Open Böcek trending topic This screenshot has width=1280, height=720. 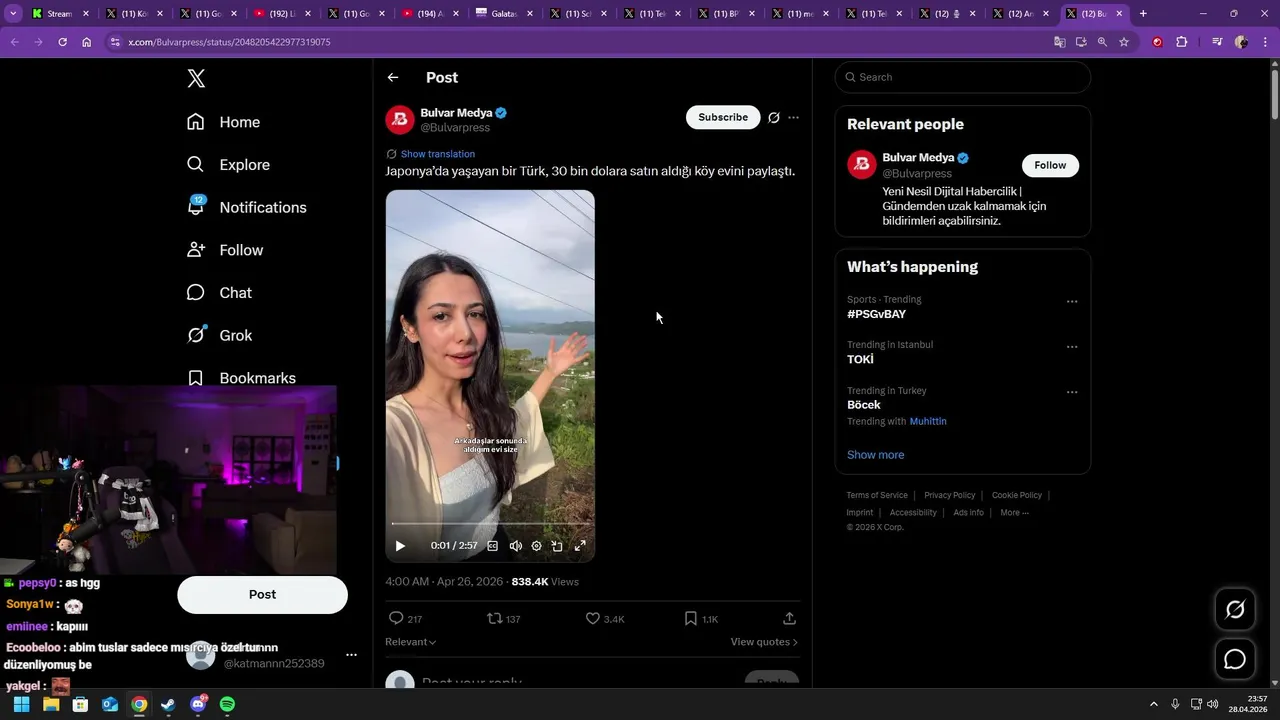coord(864,405)
